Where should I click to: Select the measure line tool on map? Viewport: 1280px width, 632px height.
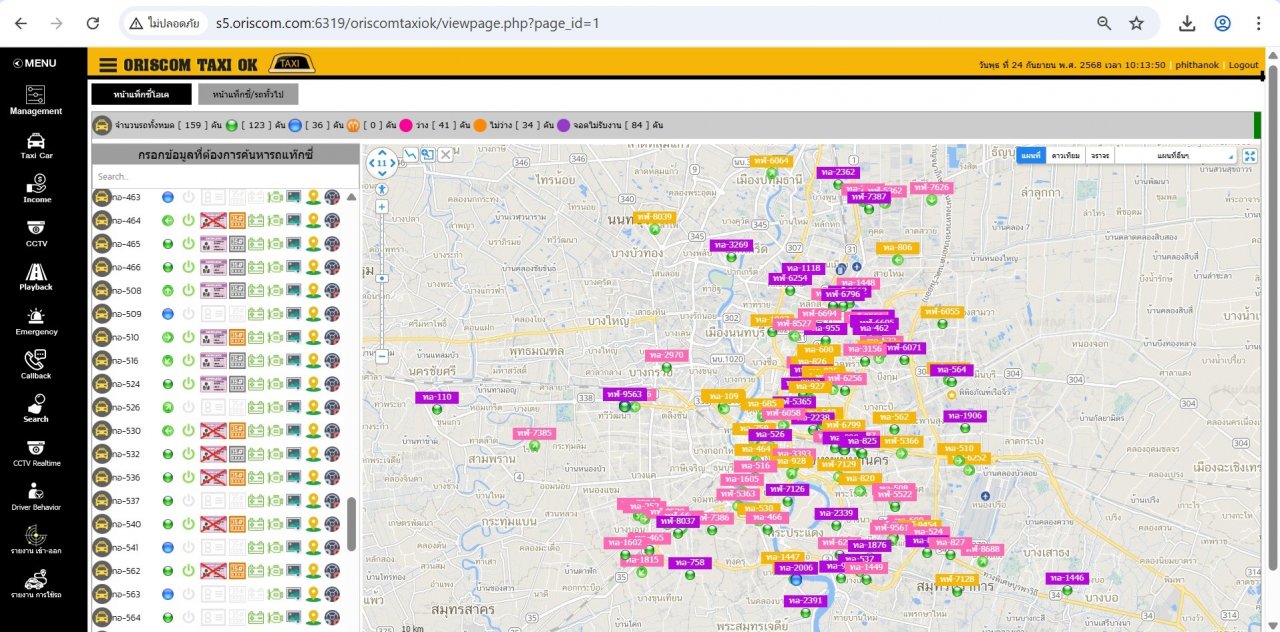point(410,155)
